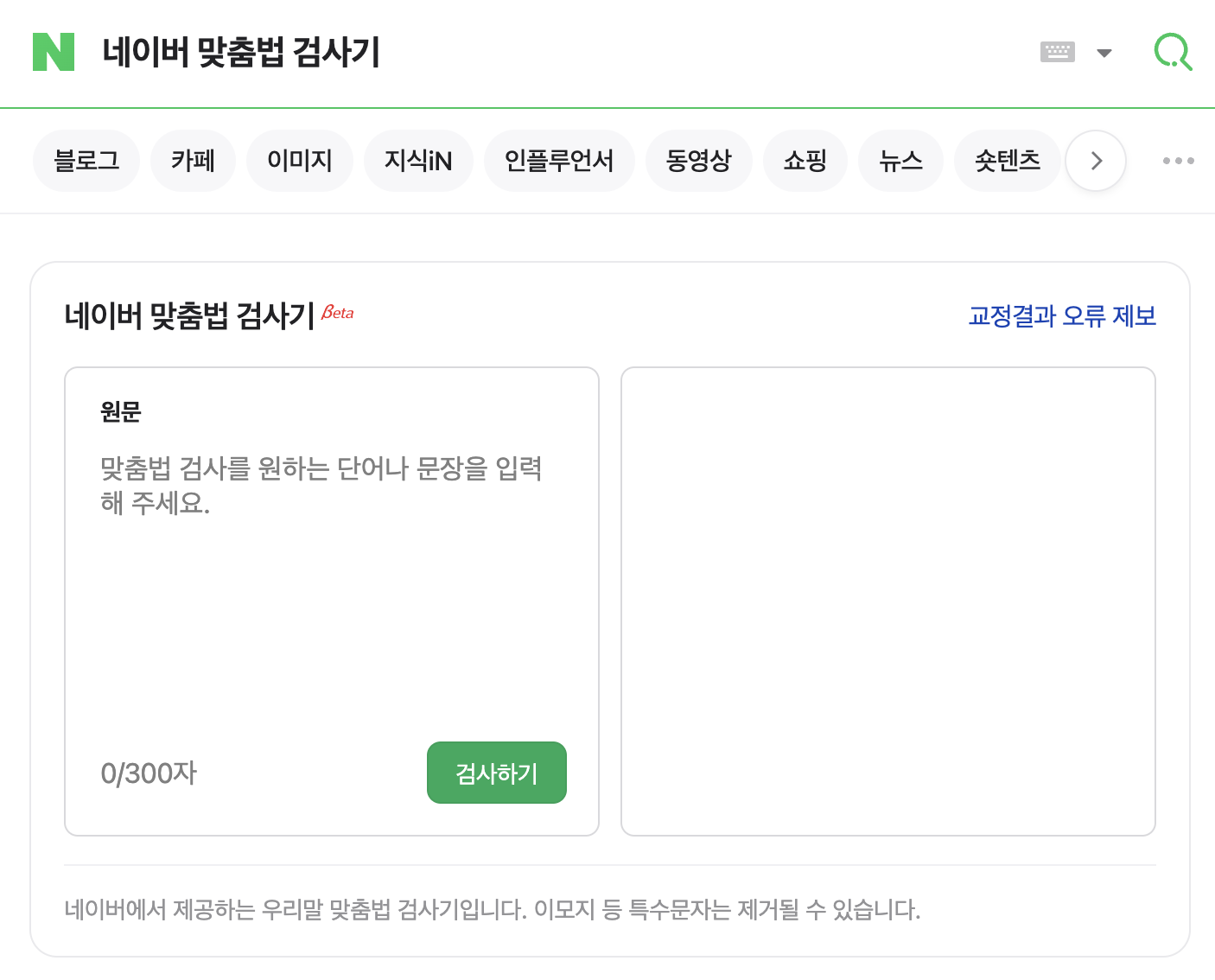
Task: Open the 교정결과 오류 제보 link
Action: [1062, 317]
